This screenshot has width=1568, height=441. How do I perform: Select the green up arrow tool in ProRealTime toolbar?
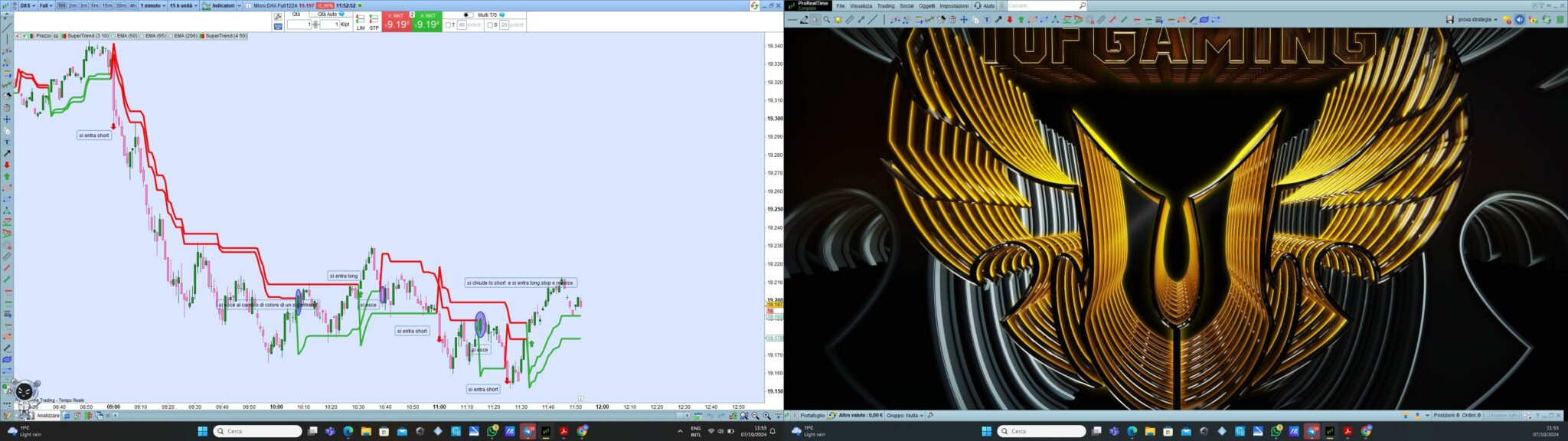1021,20
